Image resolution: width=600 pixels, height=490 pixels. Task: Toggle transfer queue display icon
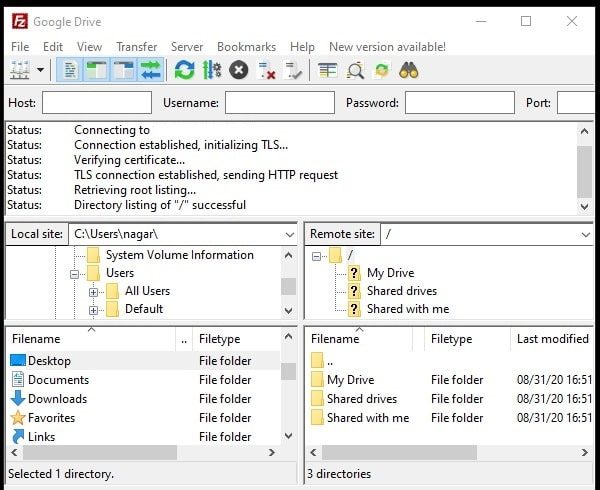coord(150,70)
